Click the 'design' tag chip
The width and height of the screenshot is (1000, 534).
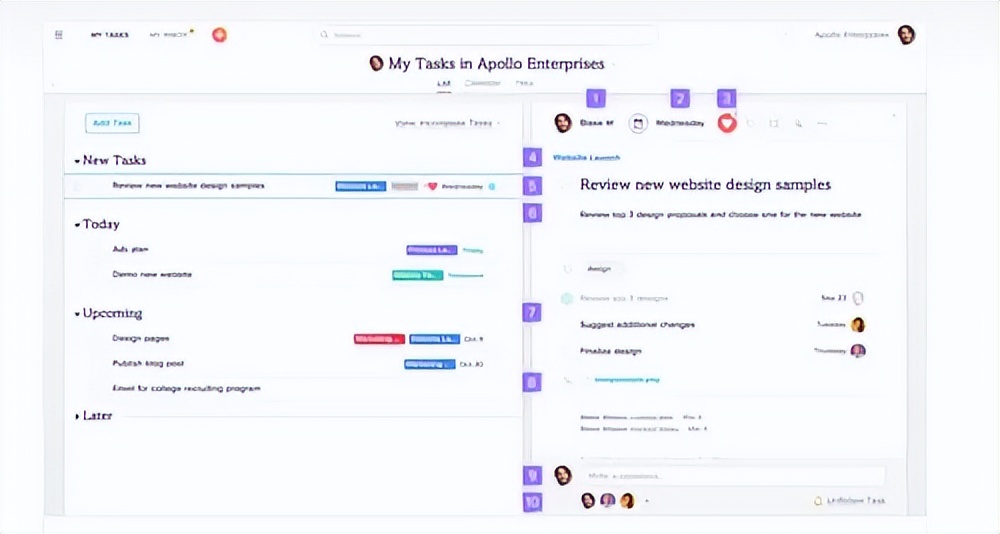(599, 269)
